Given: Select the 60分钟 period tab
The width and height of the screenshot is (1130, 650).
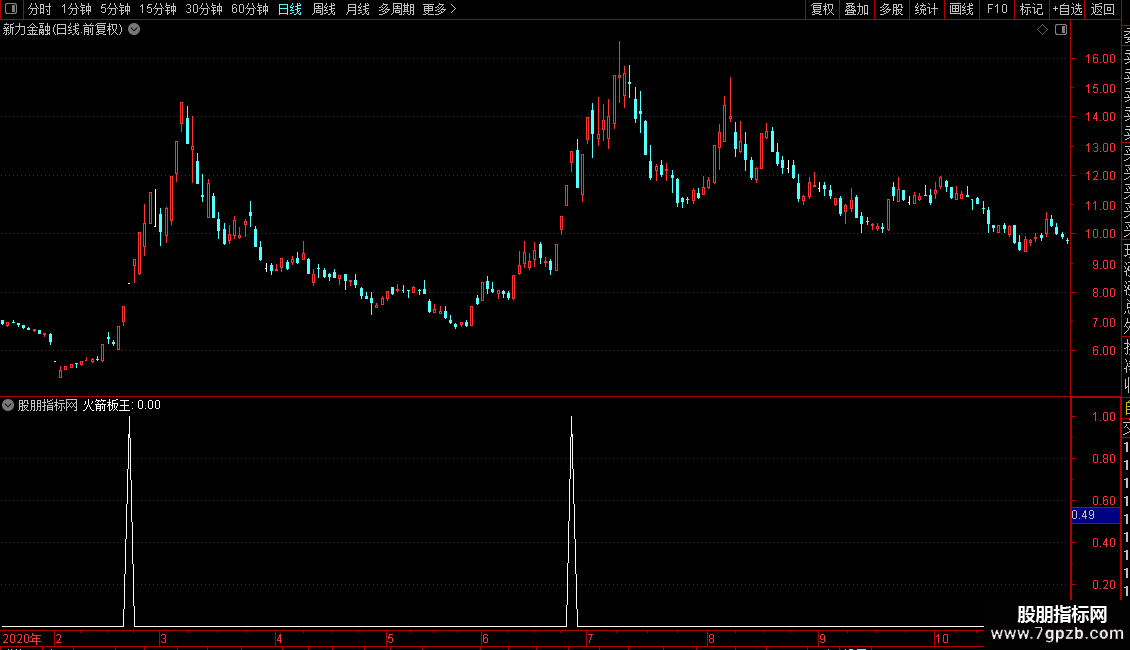Looking at the screenshot, I should pyautogui.click(x=250, y=9).
